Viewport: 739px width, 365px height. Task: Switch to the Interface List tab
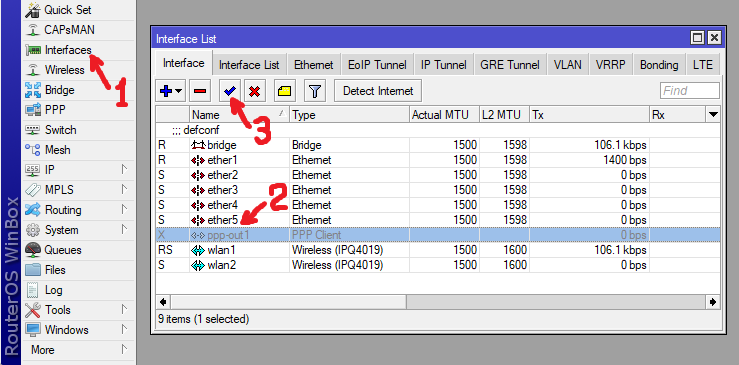pos(249,65)
